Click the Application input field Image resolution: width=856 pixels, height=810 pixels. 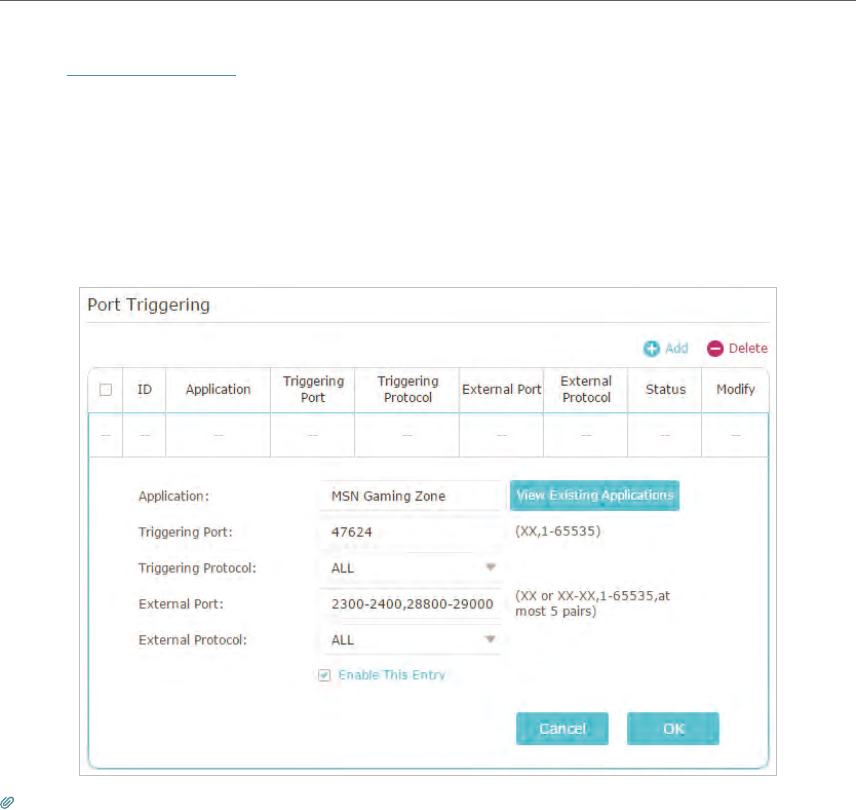click(410, 496)
